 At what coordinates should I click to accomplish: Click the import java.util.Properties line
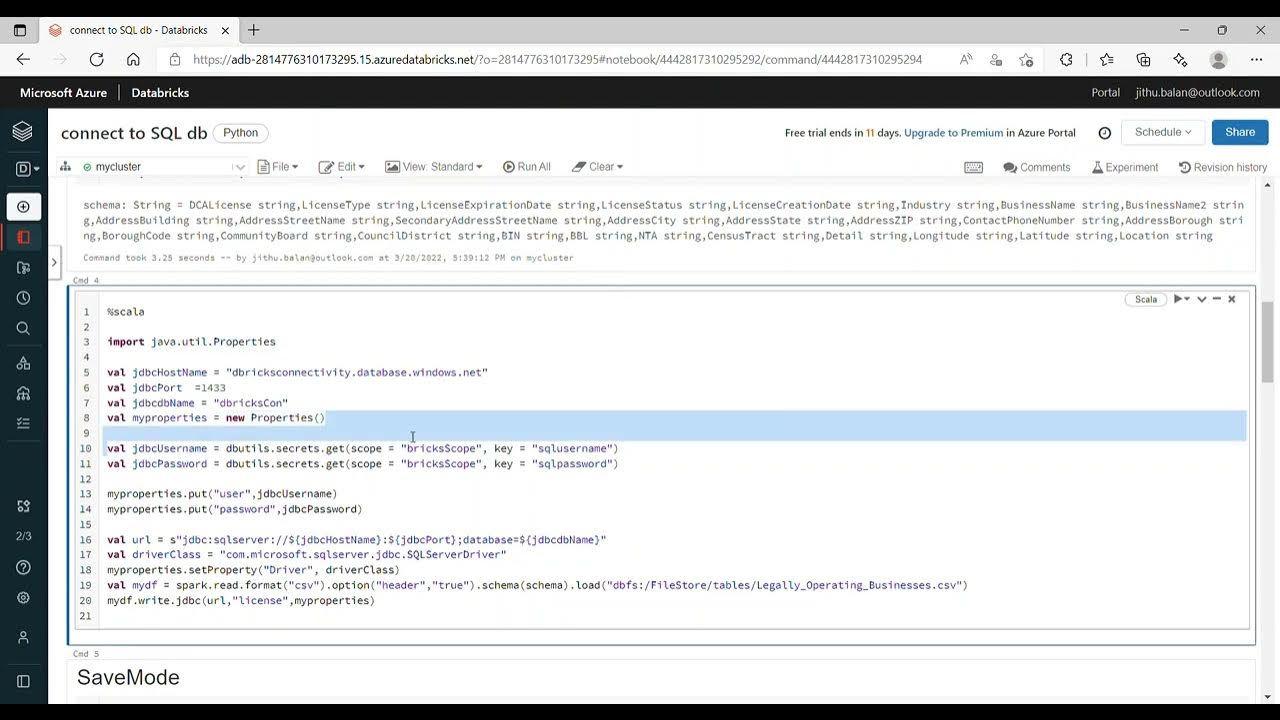click(x=191, y=341)
